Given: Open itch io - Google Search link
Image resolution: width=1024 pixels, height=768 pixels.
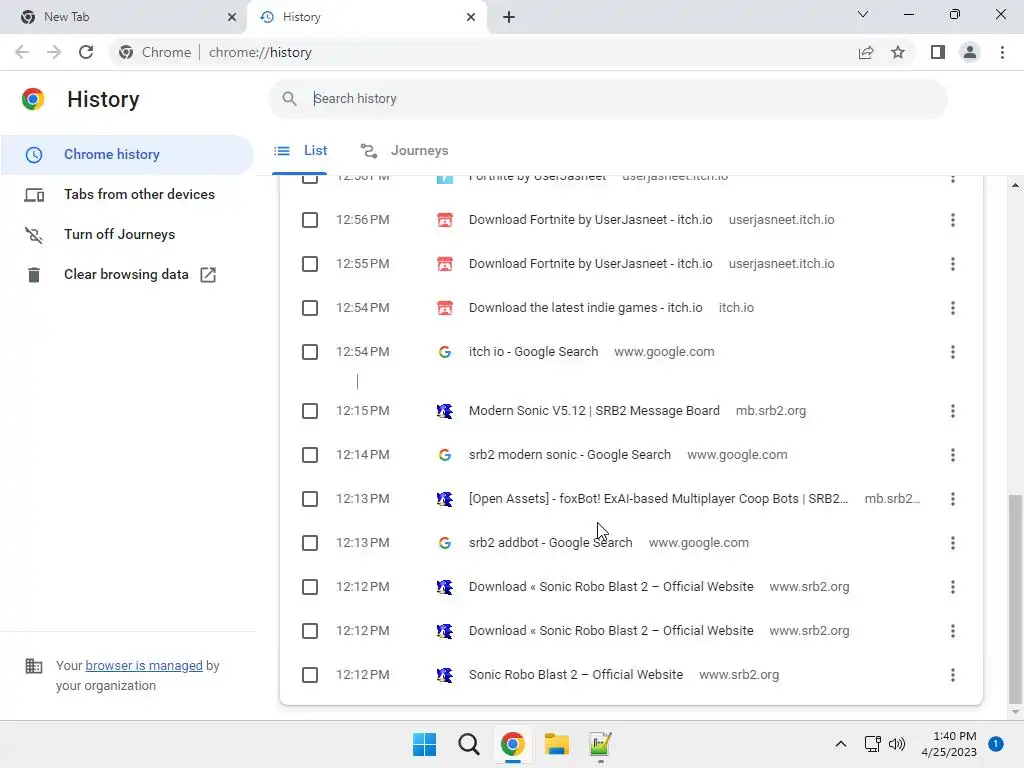Looking at the screenshot, I should 533,352.
